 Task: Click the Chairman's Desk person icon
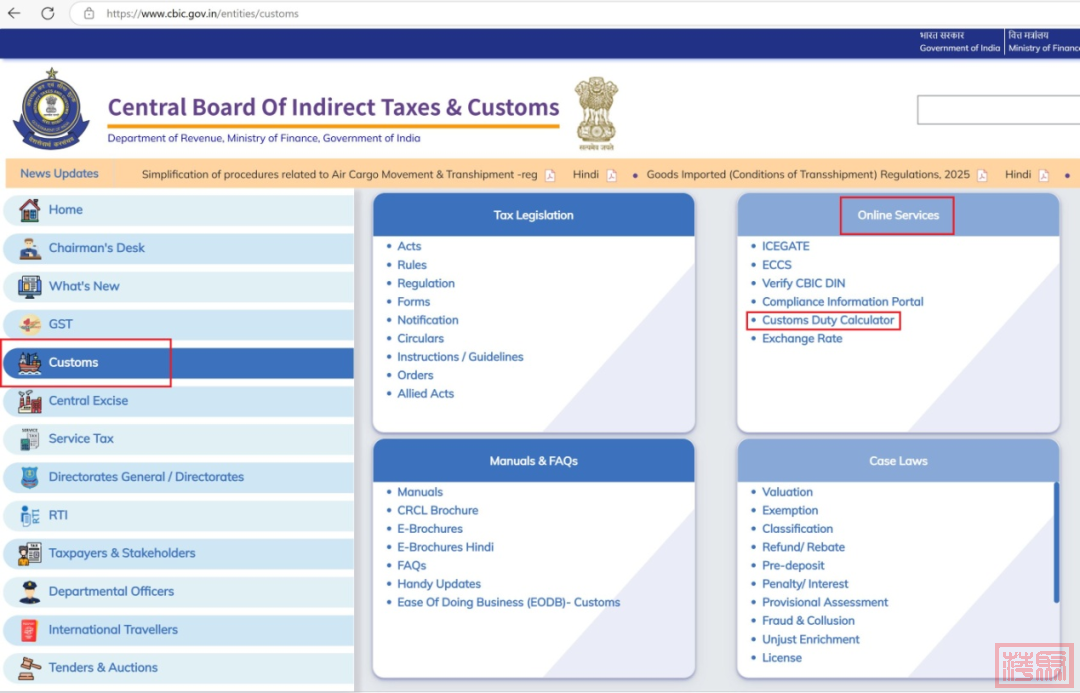point(30,248)
